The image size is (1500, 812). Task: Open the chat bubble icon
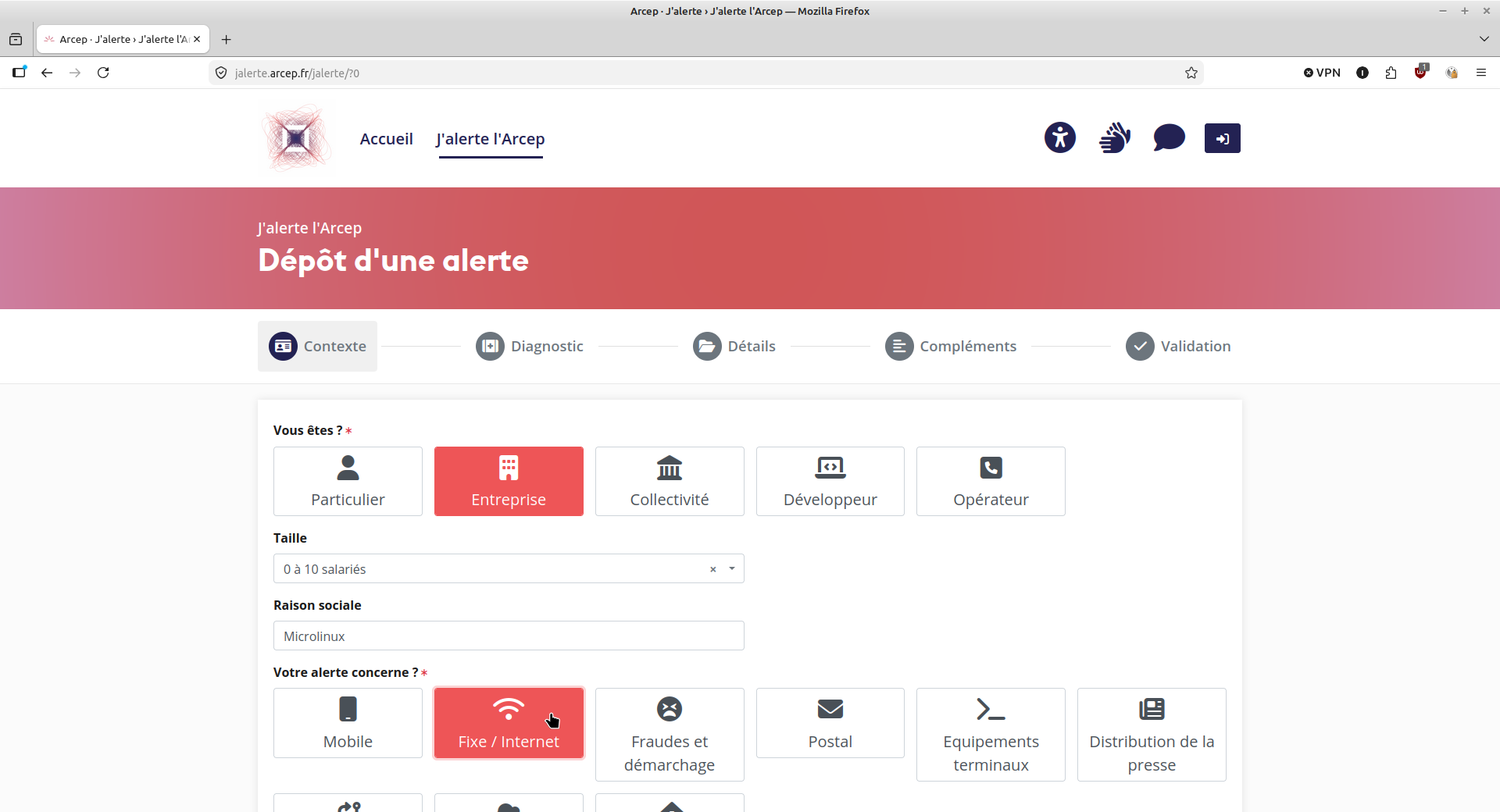click(1169, 138)
